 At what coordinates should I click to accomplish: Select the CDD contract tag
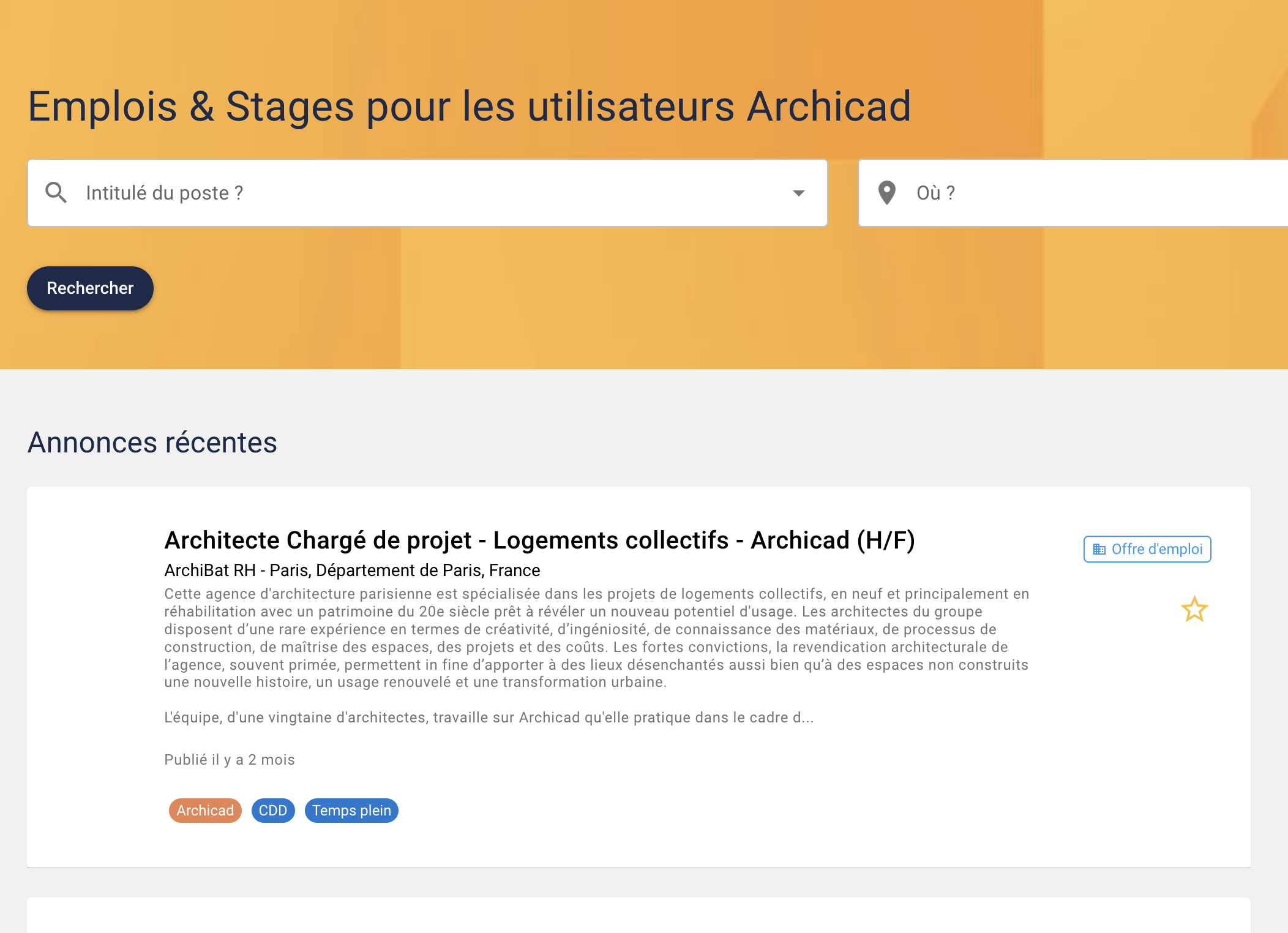[x=273, y=811]
